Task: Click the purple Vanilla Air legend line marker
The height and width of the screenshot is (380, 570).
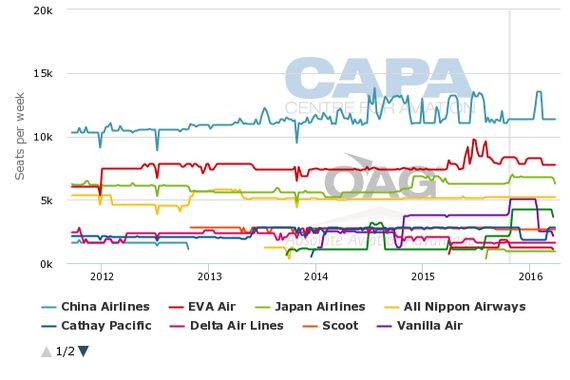Action: (385, 327)
